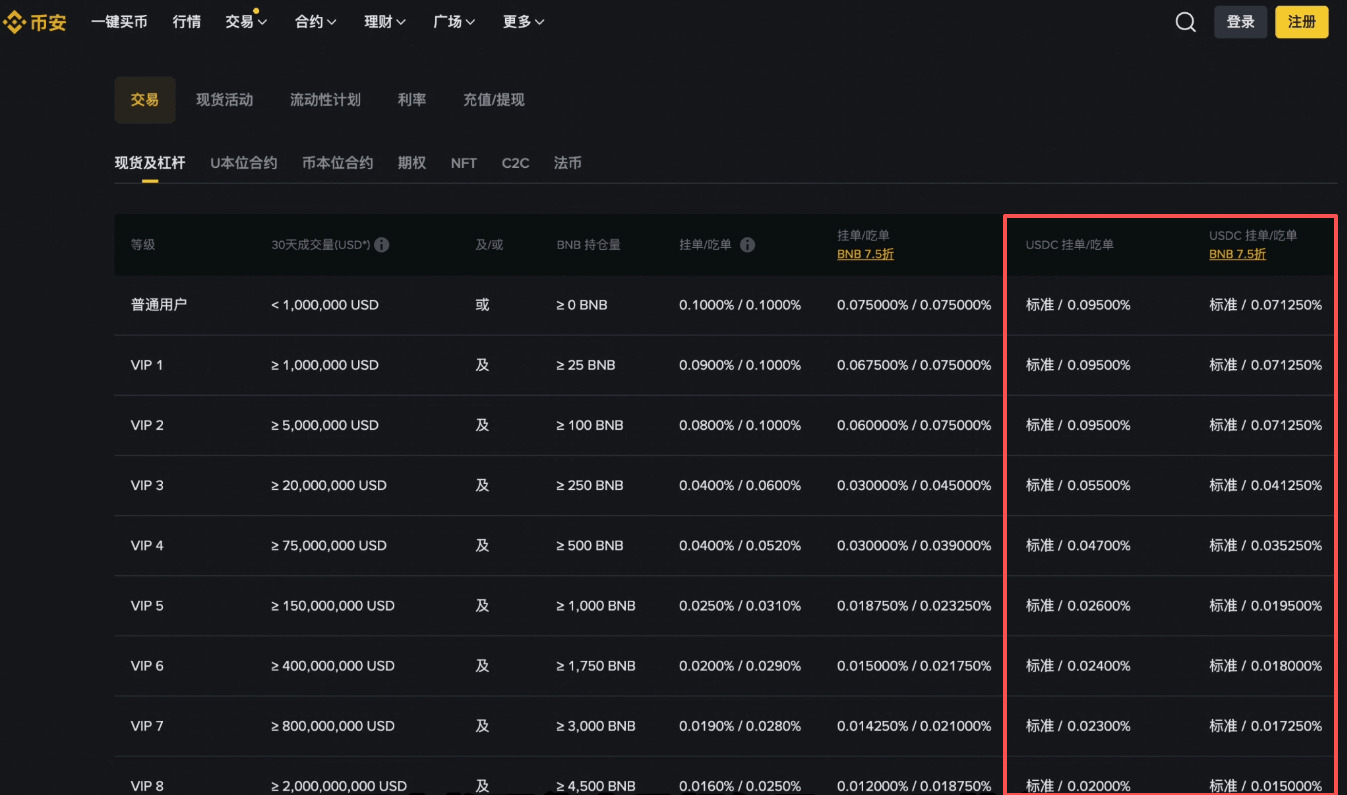1347x795 pixels.
Task: Click the 注册 register button
Action: pyautogui.click(x=1301, y=21)
